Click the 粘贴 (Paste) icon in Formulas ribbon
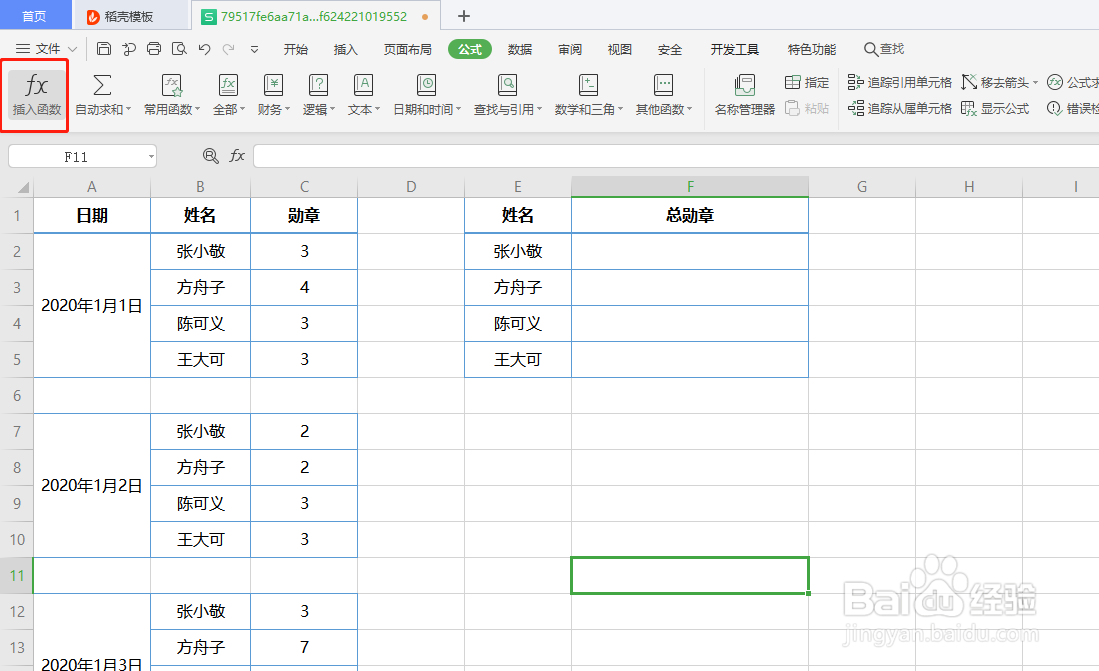 (x=806, y=107)
